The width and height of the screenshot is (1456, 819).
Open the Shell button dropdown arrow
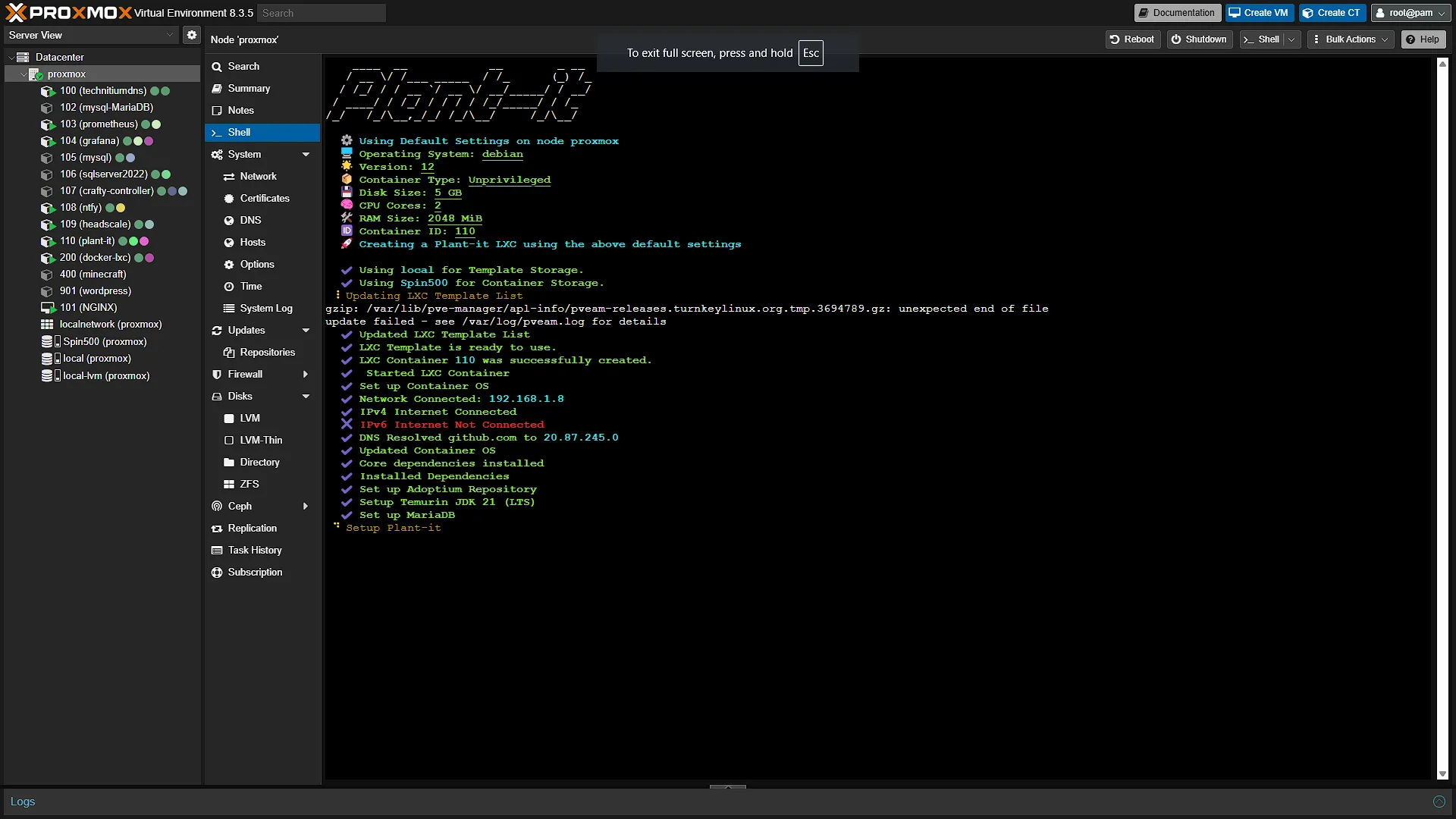(x=1291, y=39)
